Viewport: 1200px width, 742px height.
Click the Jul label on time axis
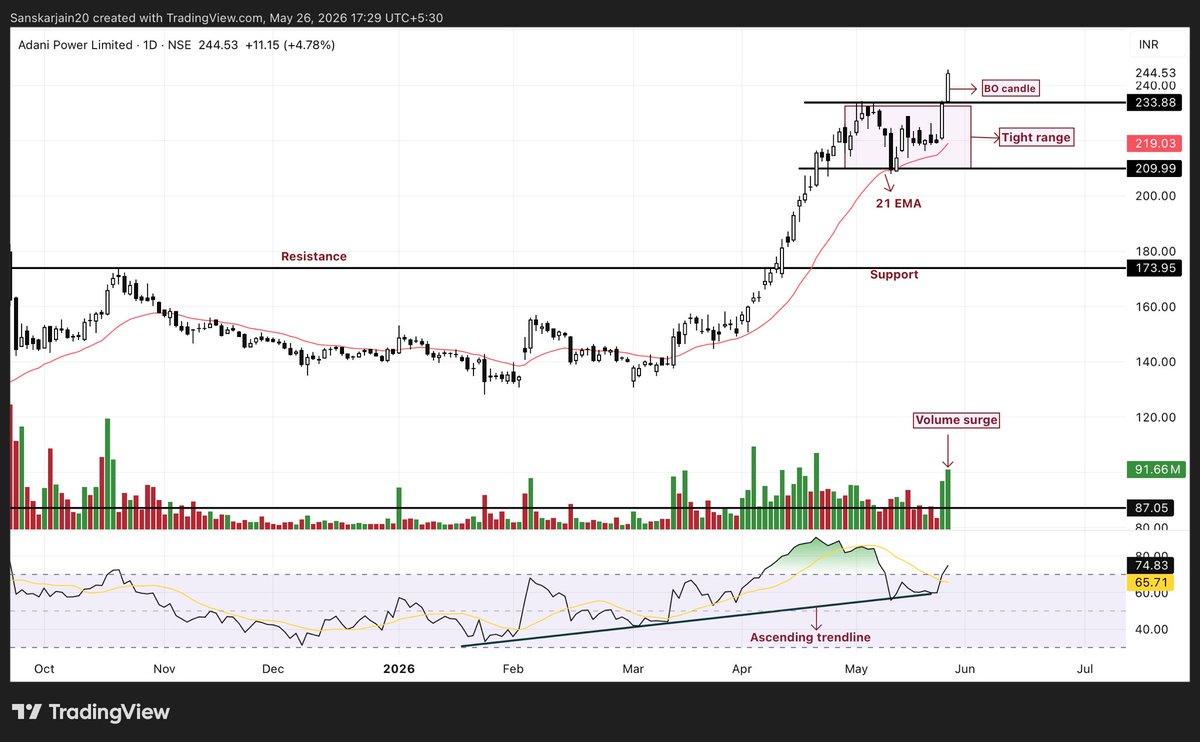coord(1084,667)
